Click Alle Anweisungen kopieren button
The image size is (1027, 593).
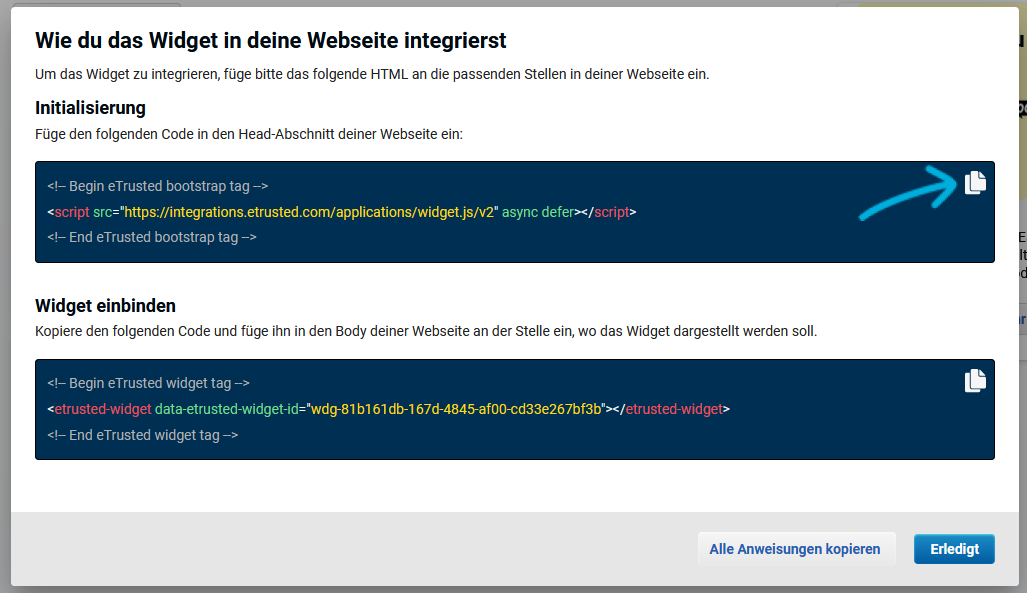pos(794,549)
